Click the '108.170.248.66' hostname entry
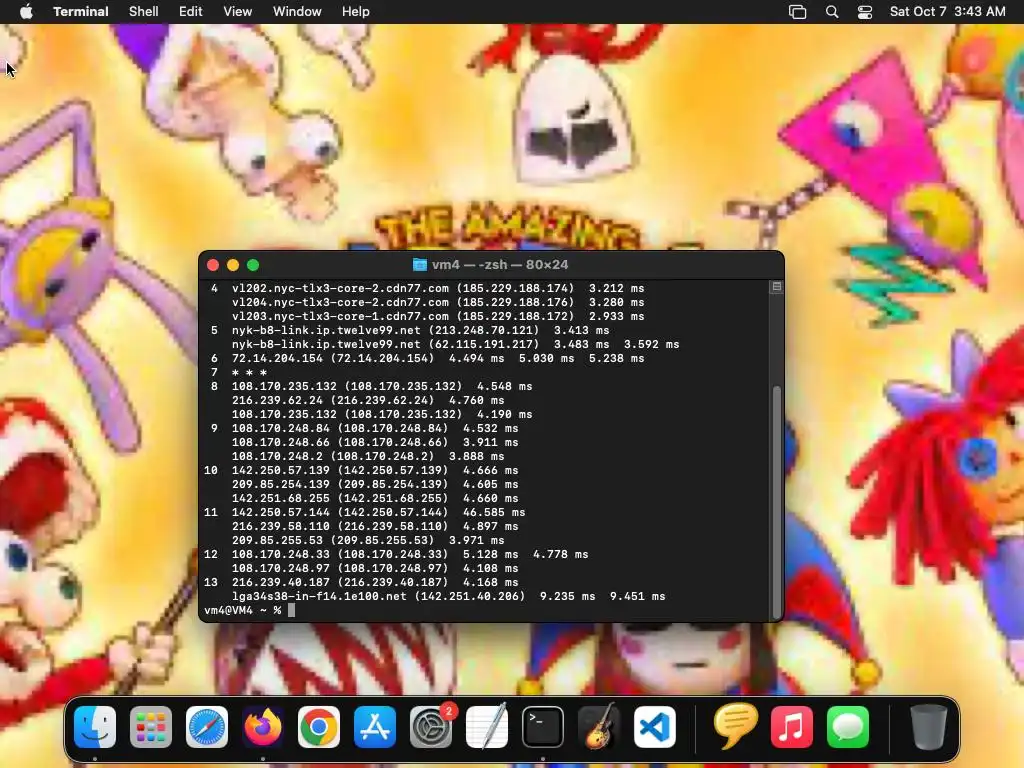 [x=281, y=443]
